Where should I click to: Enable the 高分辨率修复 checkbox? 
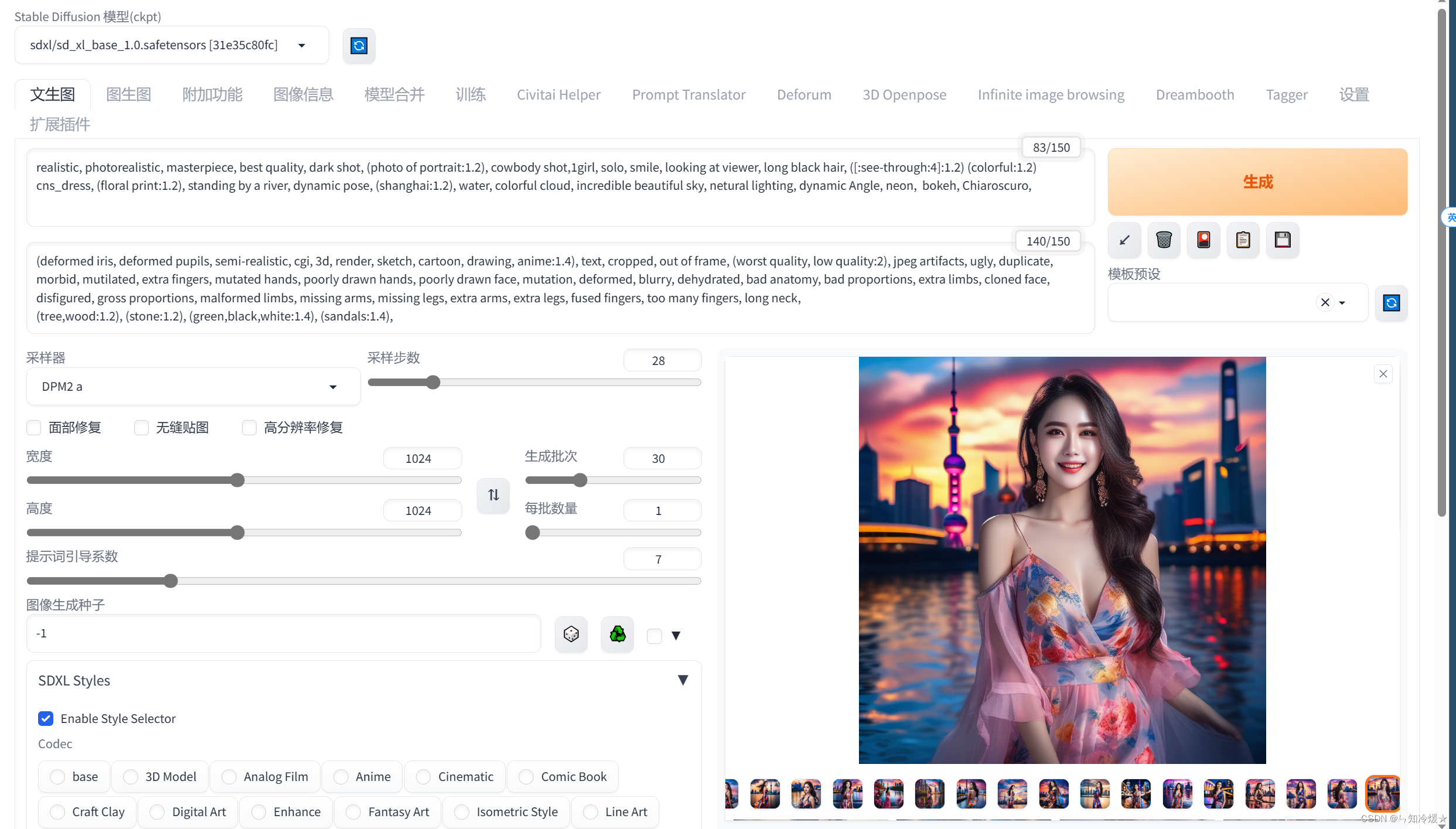[250, 428]
